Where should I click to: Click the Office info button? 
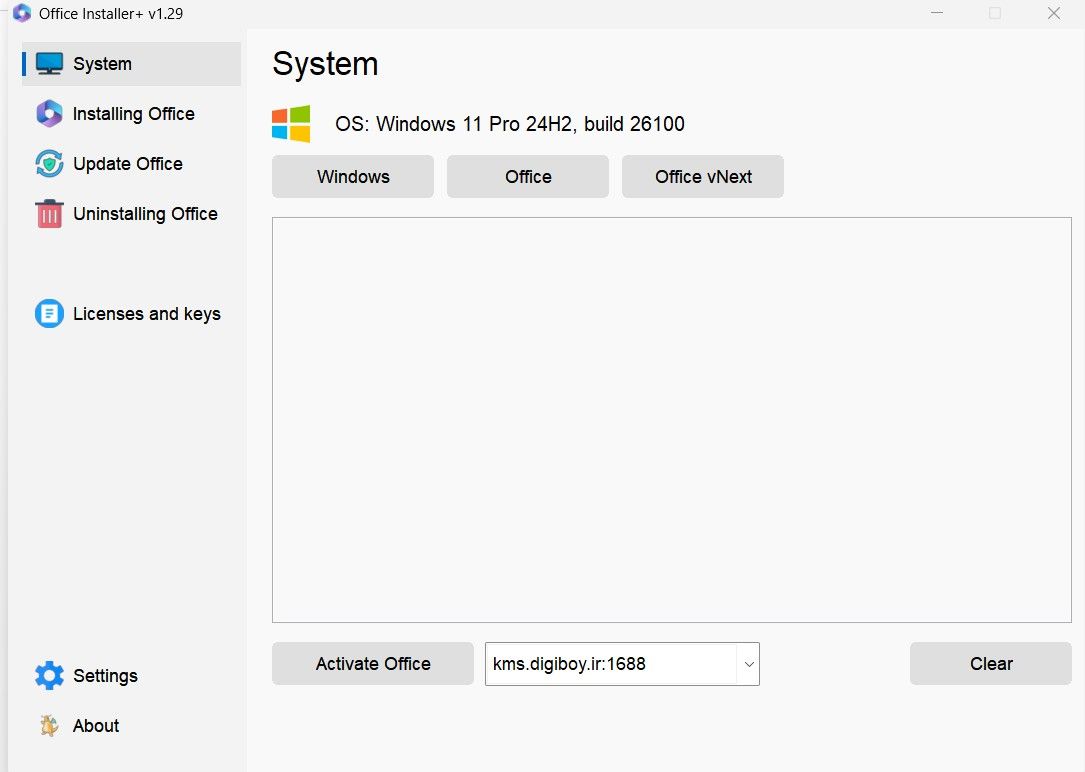[x=528, y=176]
